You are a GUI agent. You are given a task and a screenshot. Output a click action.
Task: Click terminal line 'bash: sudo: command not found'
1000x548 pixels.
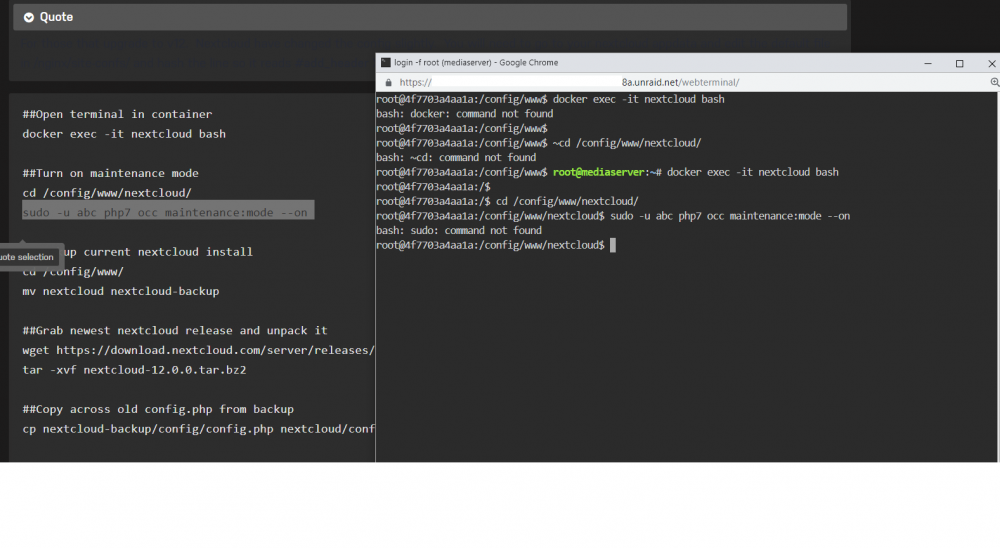point(459,230)
